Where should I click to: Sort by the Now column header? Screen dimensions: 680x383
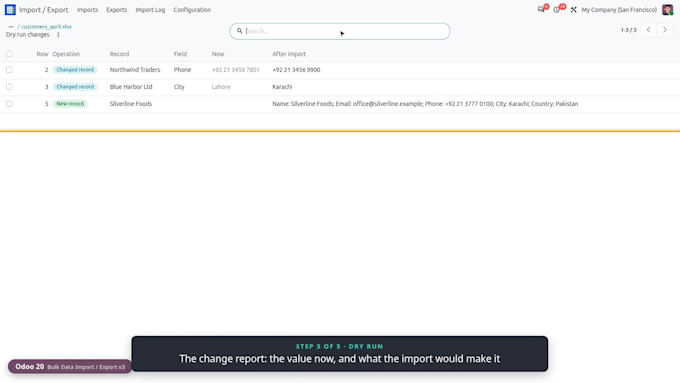pyautogui.click(x=218, y=54)
